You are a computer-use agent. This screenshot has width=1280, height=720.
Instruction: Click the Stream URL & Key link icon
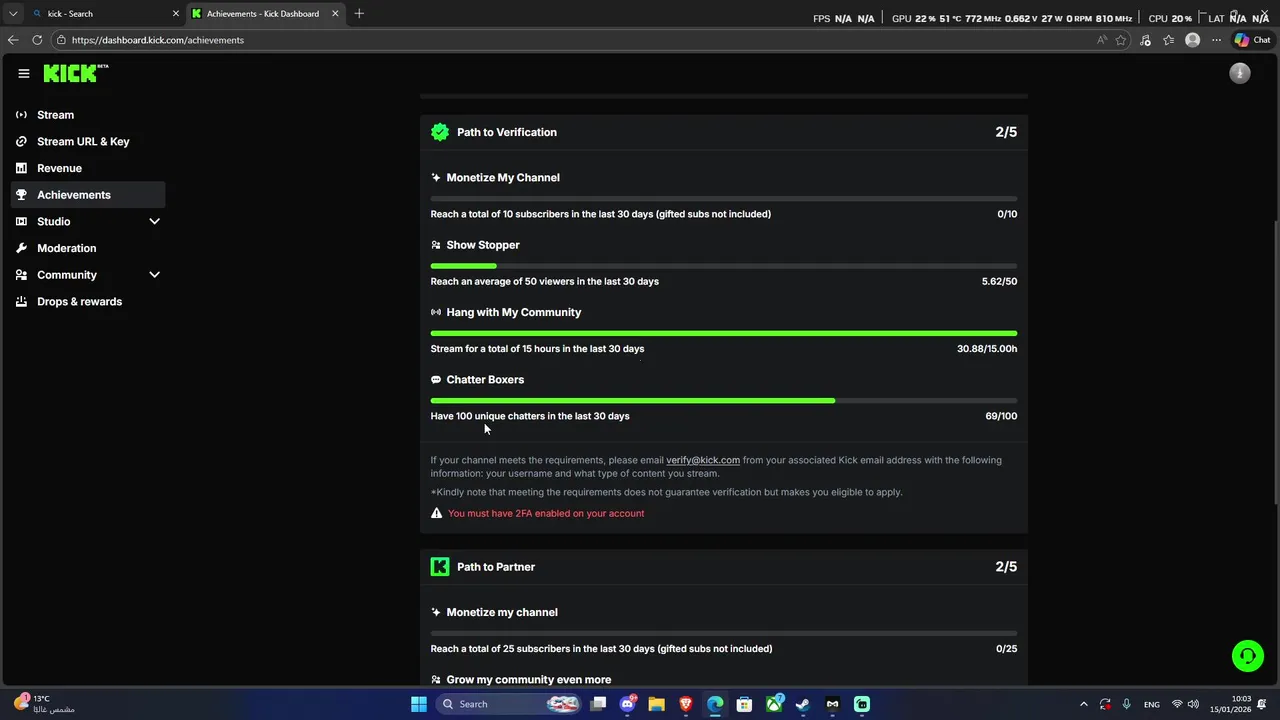[21, 141]
